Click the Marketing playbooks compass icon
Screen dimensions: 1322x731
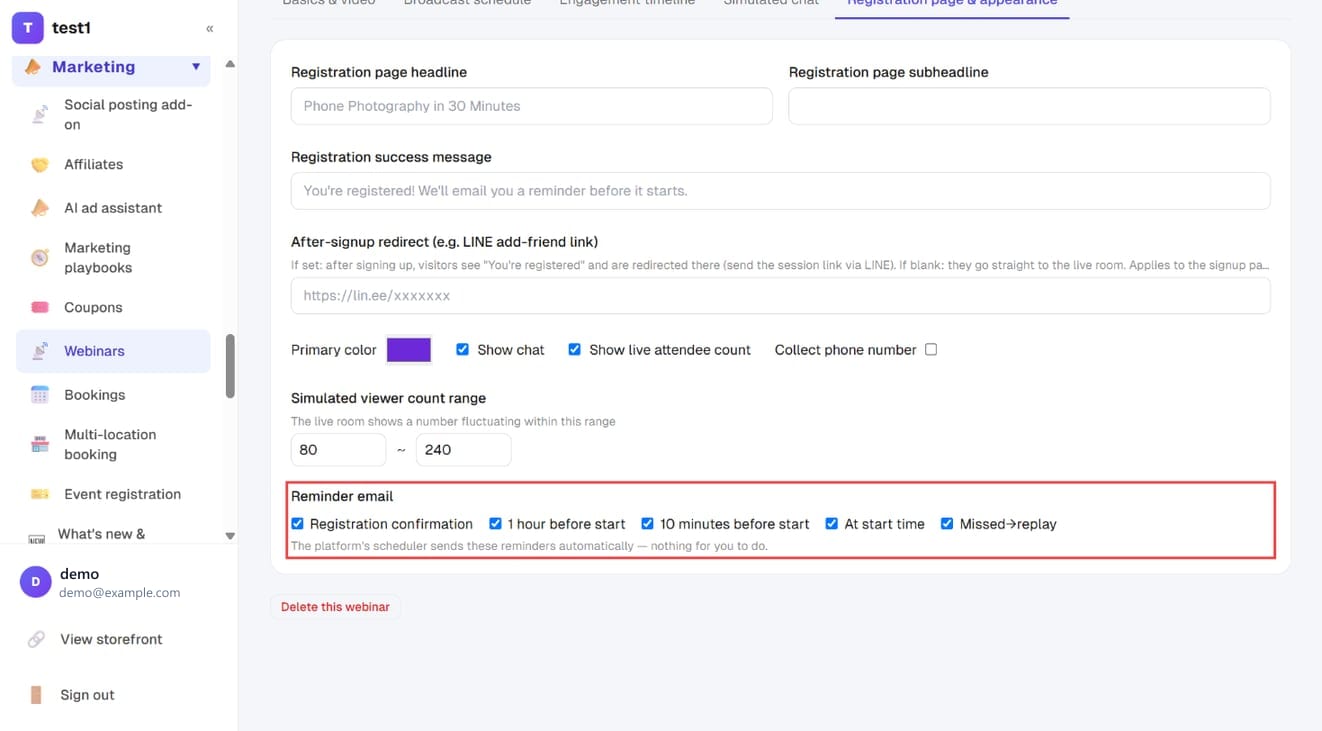40,258
